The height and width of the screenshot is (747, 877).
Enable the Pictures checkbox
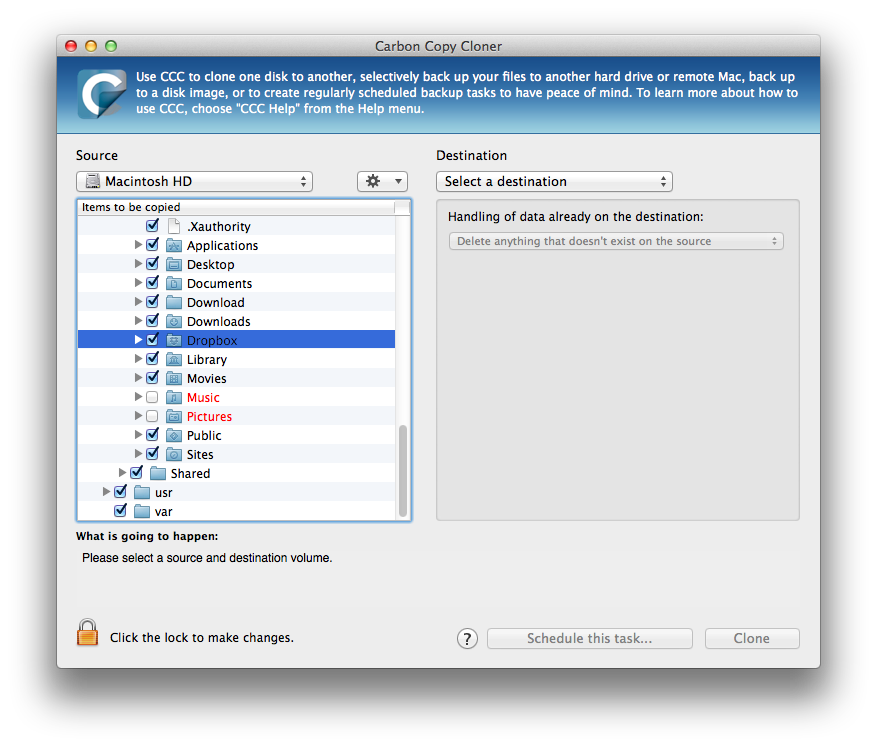152,416
